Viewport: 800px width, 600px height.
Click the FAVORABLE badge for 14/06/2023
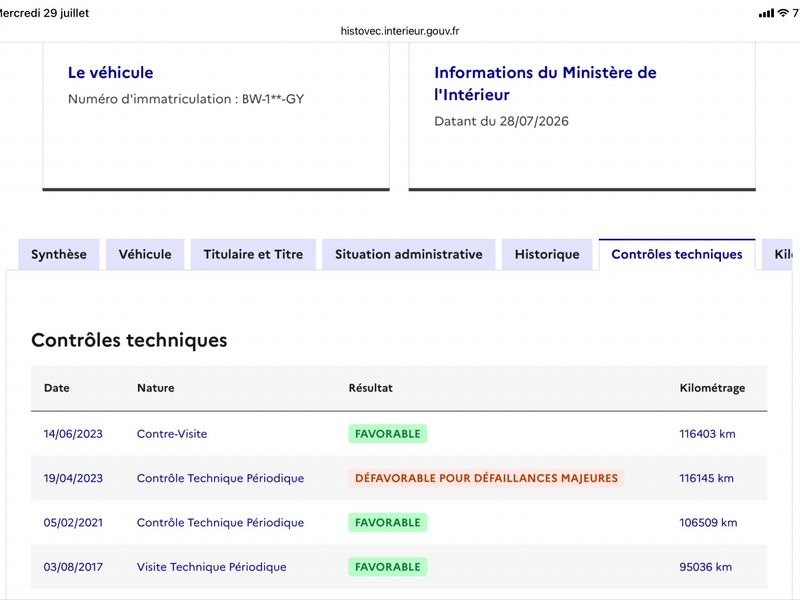pyautogui.click(x=388, y=434)
